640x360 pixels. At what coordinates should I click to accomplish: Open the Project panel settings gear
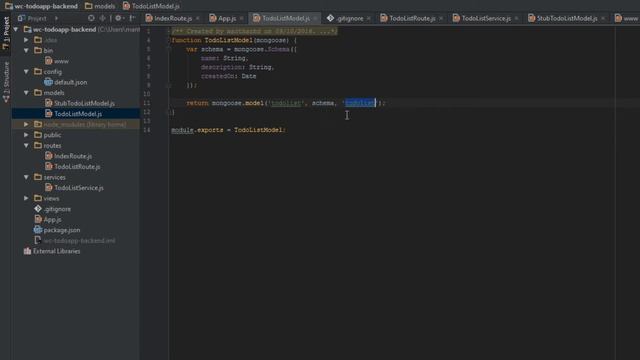tap(118, 18)
